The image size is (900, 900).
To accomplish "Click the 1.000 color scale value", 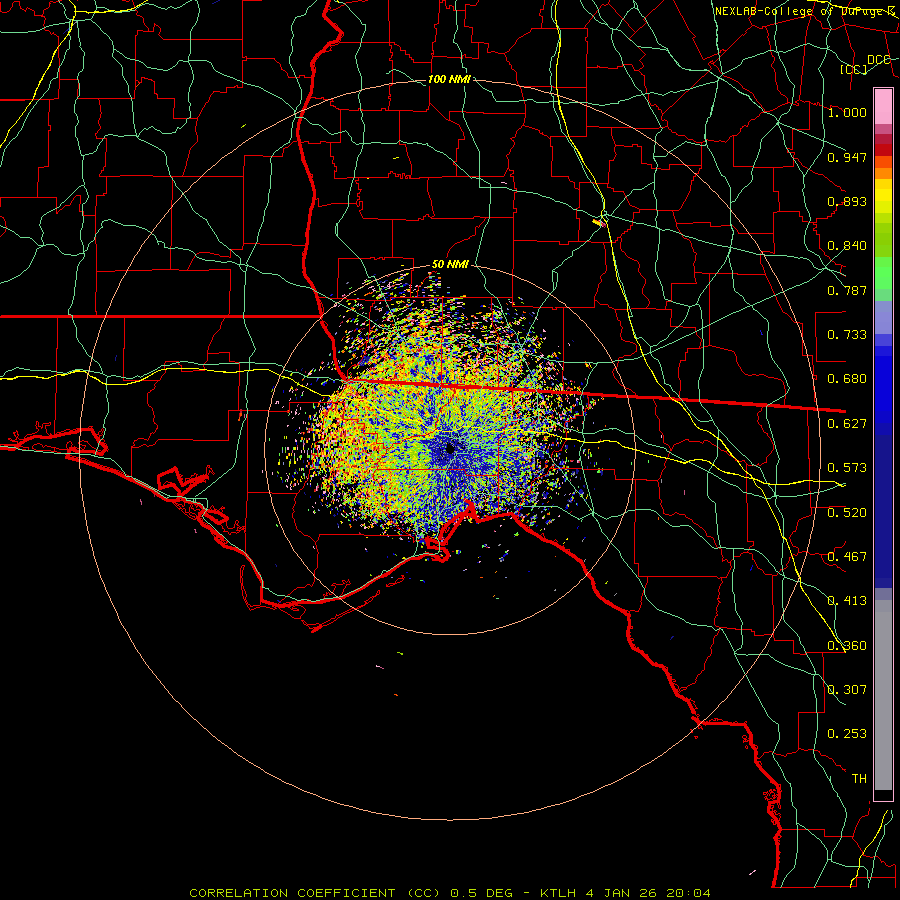I will tap(847, 112).
